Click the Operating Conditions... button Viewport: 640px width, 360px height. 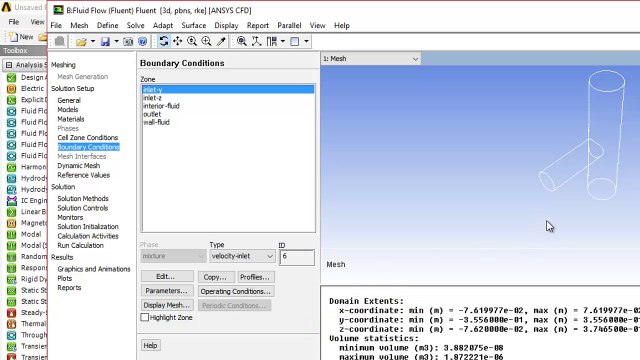coord(236,291)
